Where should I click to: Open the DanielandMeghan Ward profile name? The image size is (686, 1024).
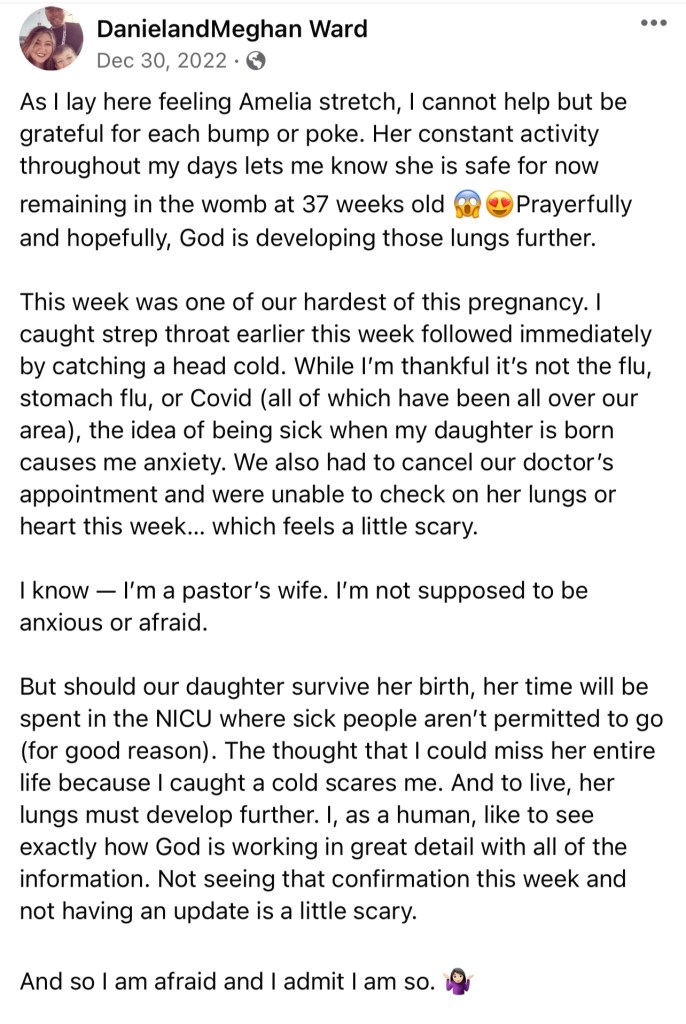coord(232,29)
